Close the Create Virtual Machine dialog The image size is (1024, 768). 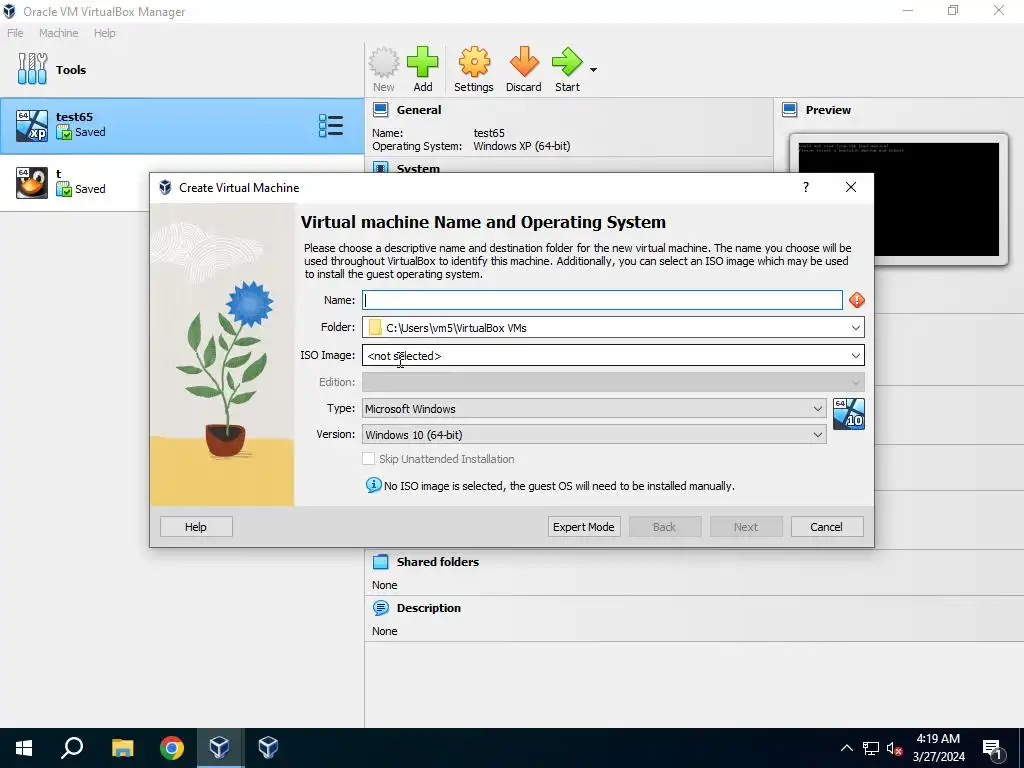(x=850, y=187)
